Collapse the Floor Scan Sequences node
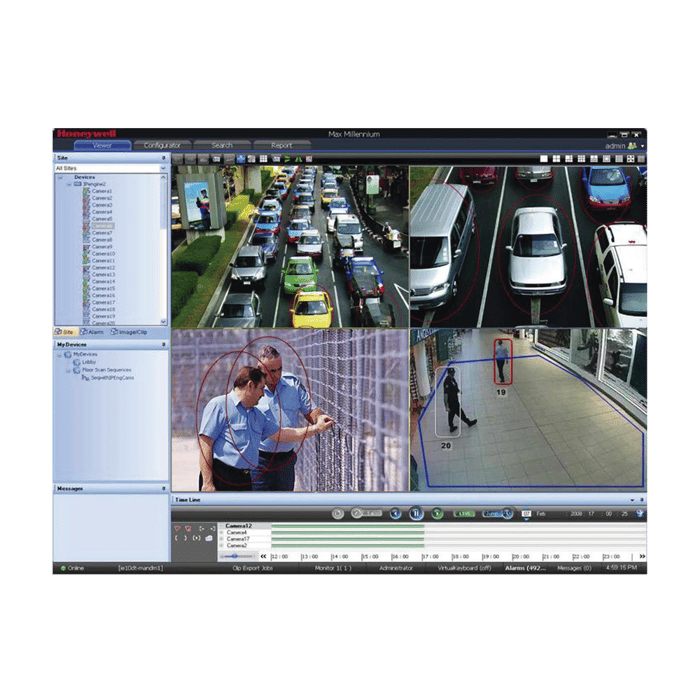The width and height of the screenshot is (700, 700). coord(68,370)
